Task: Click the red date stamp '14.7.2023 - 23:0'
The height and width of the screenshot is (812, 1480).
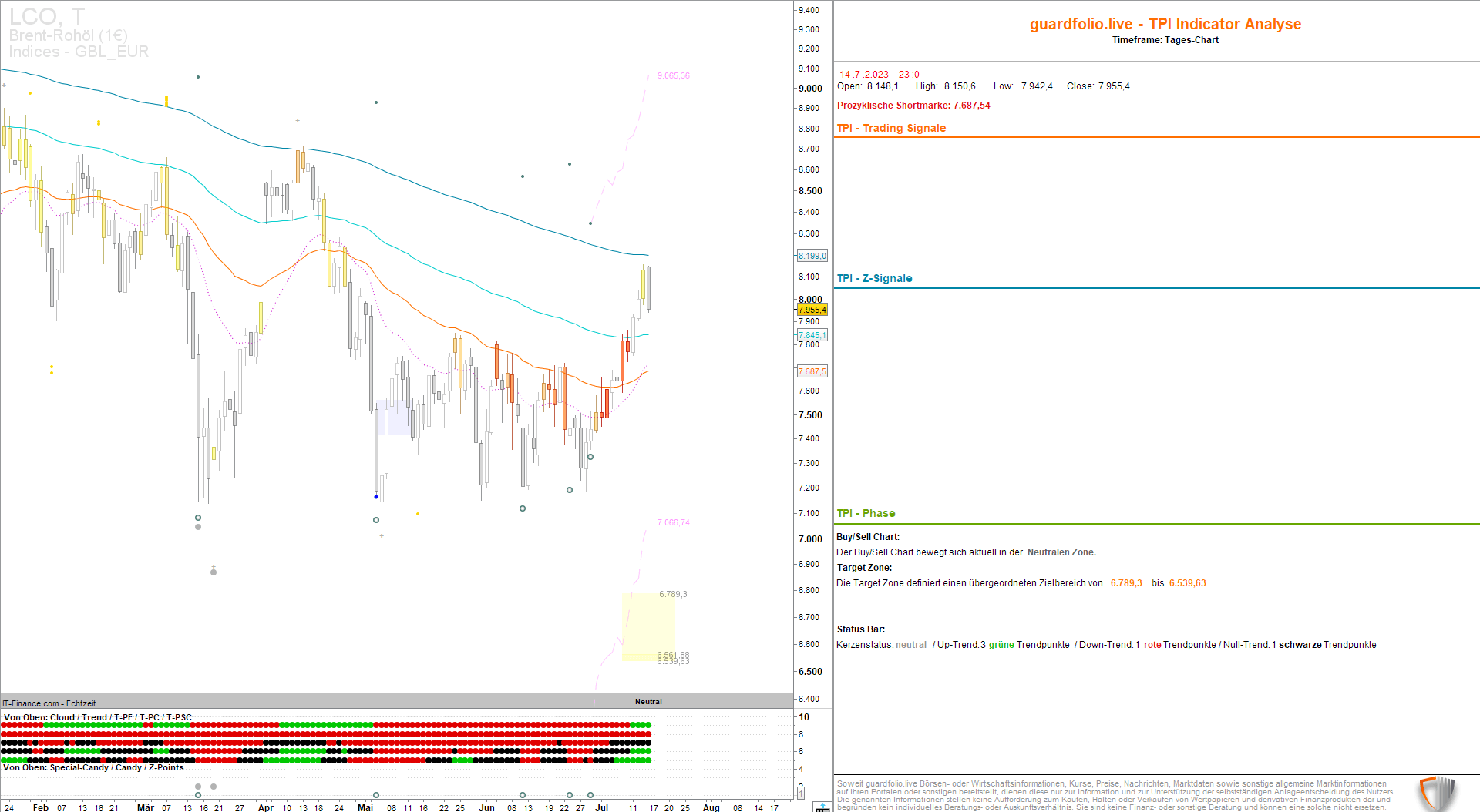Action: [879, 75]
